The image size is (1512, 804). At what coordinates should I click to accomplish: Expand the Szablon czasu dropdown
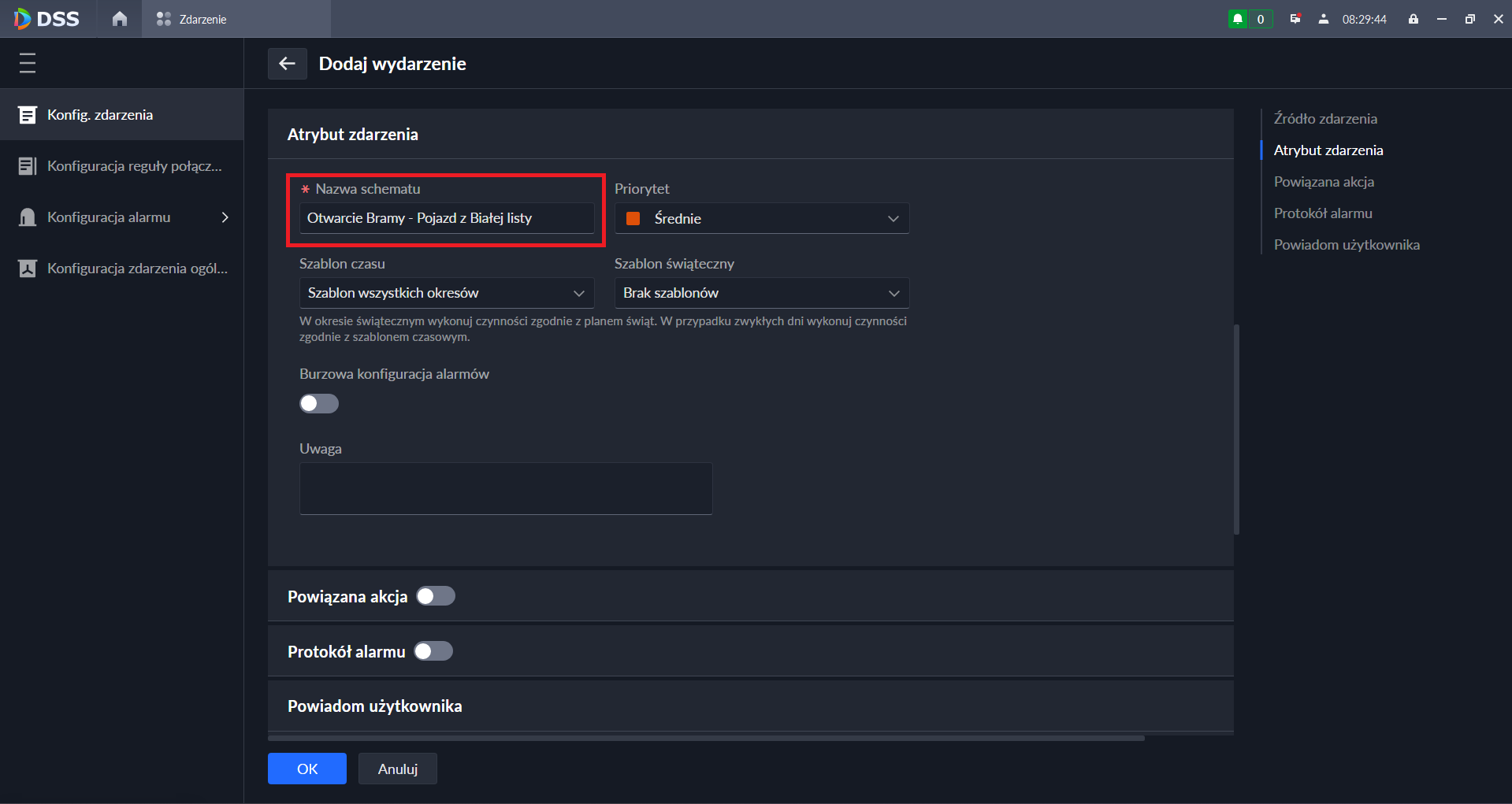[446, 293]
